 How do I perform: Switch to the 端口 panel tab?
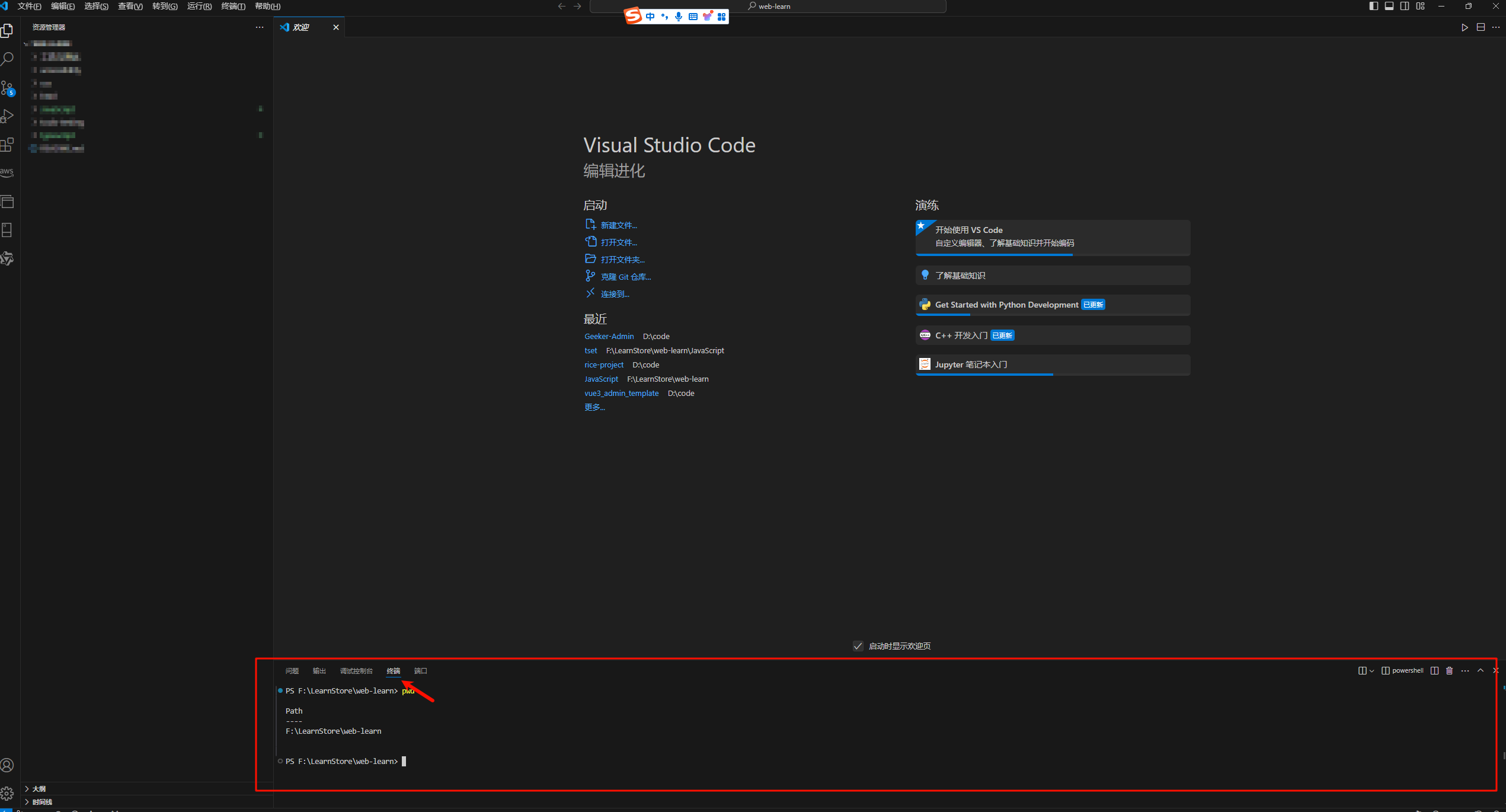(421, 670)
